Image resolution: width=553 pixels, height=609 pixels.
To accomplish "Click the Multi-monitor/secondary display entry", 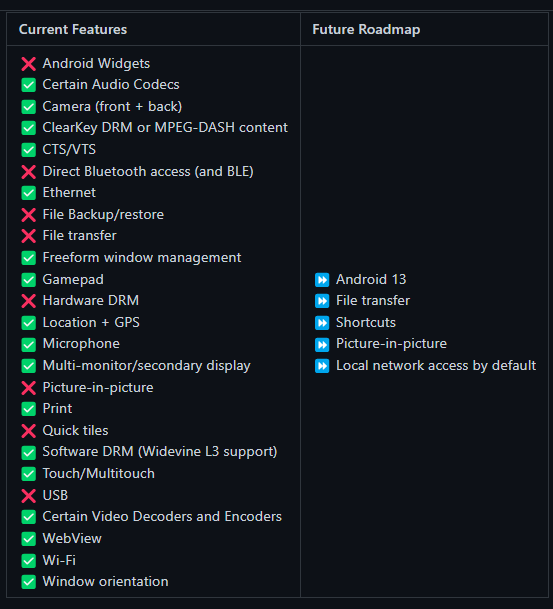I will click(146, 366).
